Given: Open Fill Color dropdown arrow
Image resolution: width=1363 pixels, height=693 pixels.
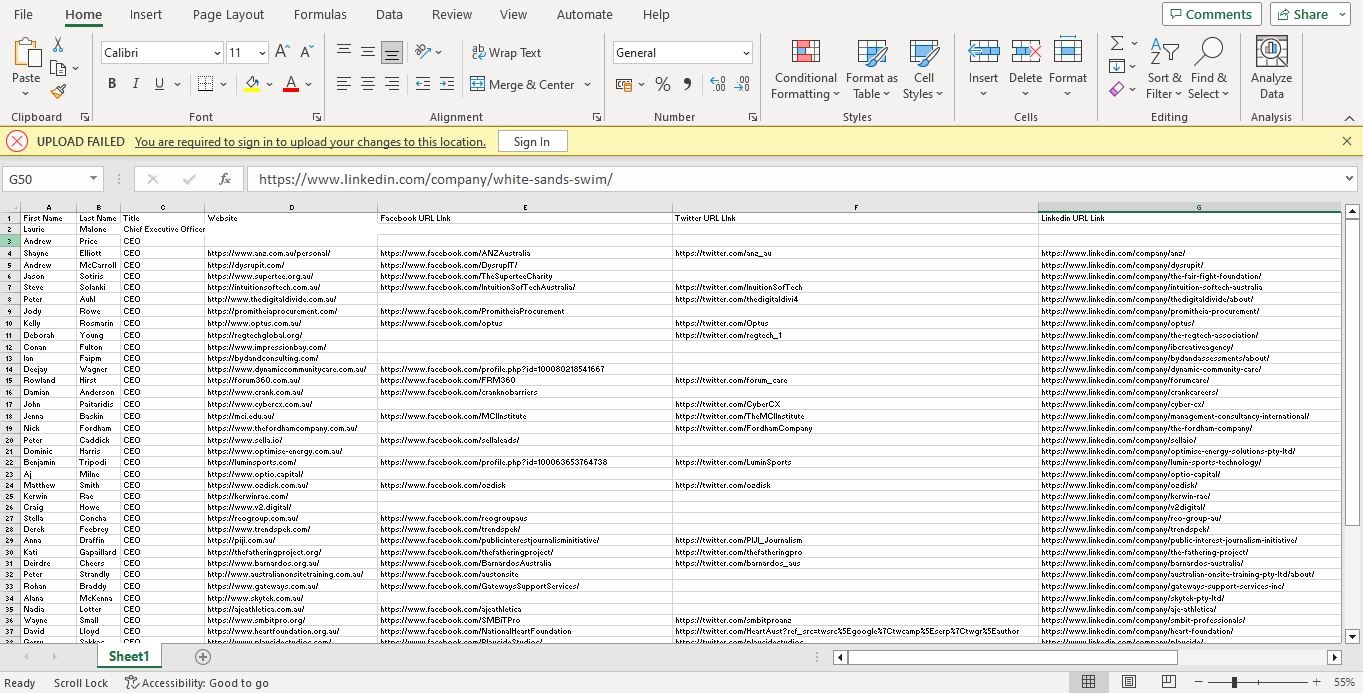Looking at the screenshot, I should coord(269,85).
